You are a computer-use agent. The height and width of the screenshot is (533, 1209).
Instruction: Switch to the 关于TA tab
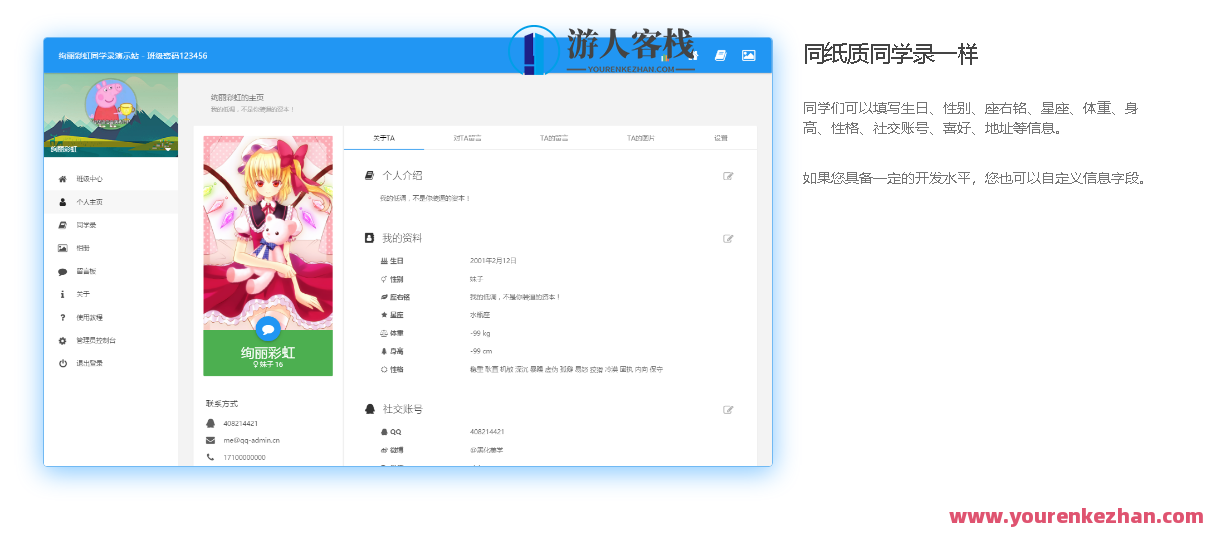tap(384, 138)
